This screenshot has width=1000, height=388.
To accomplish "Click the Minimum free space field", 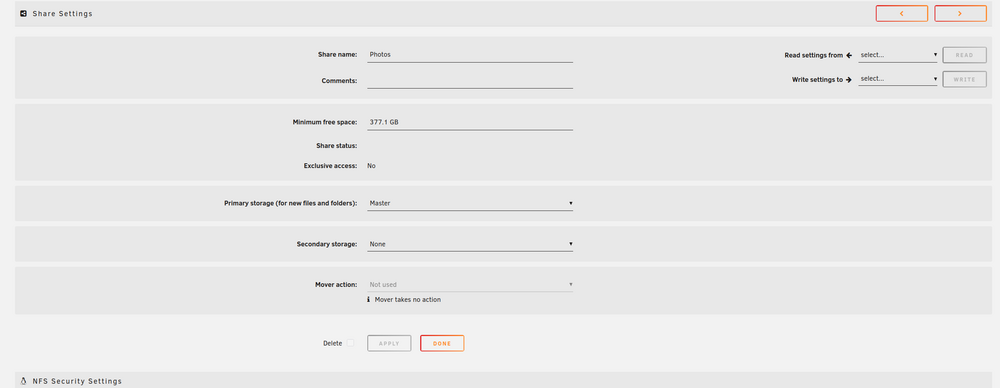I will (x=470, y=122).
